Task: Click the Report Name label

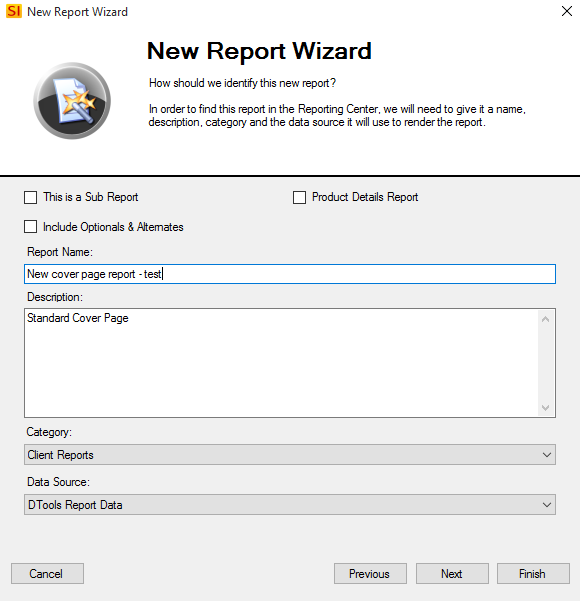Action: click(x=60, y=252)
